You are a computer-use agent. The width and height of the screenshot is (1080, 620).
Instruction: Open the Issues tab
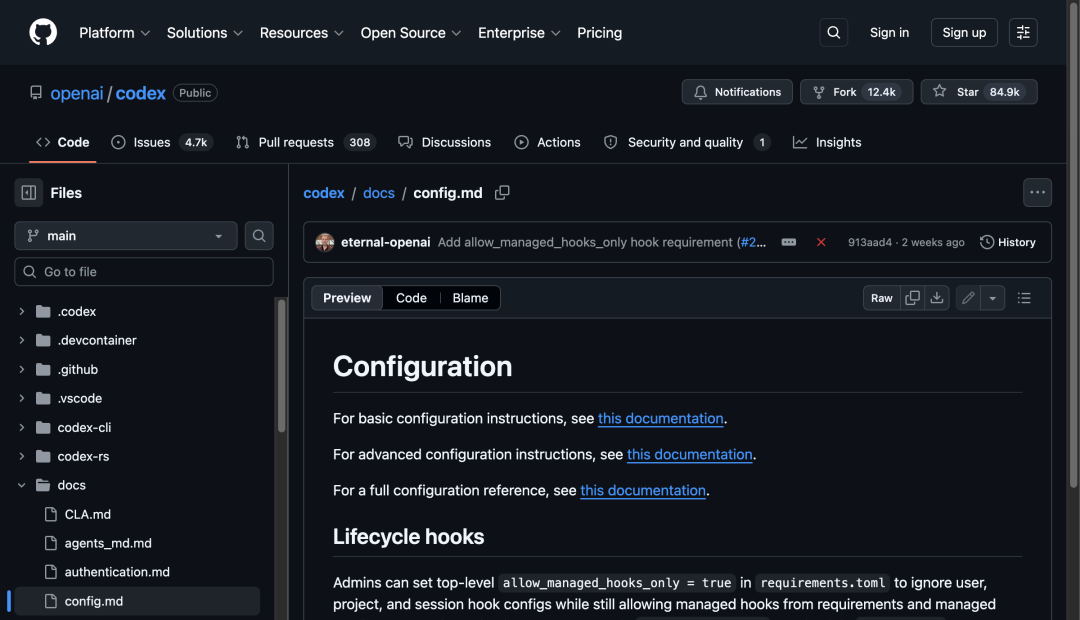coord(162,142)
